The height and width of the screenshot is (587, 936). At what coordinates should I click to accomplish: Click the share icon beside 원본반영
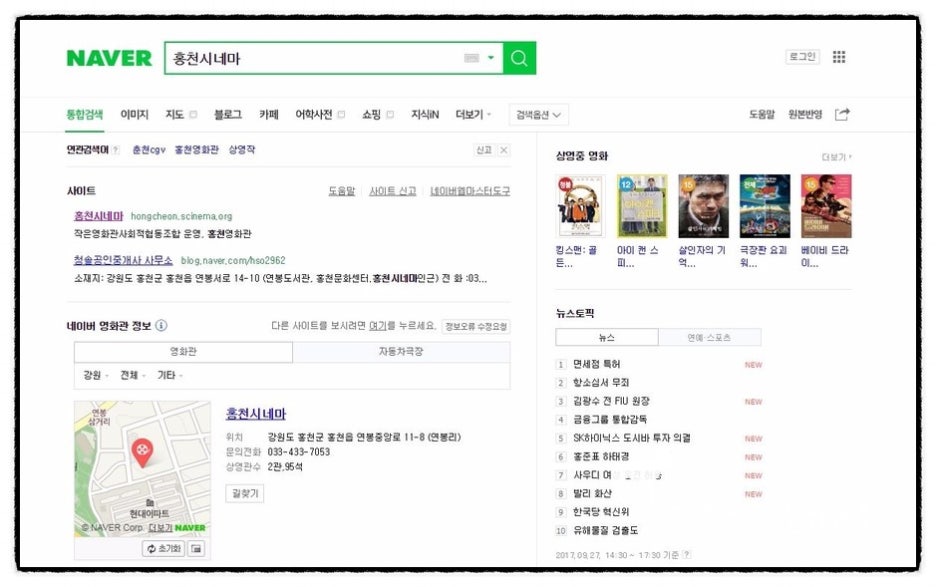coord(842,114)
